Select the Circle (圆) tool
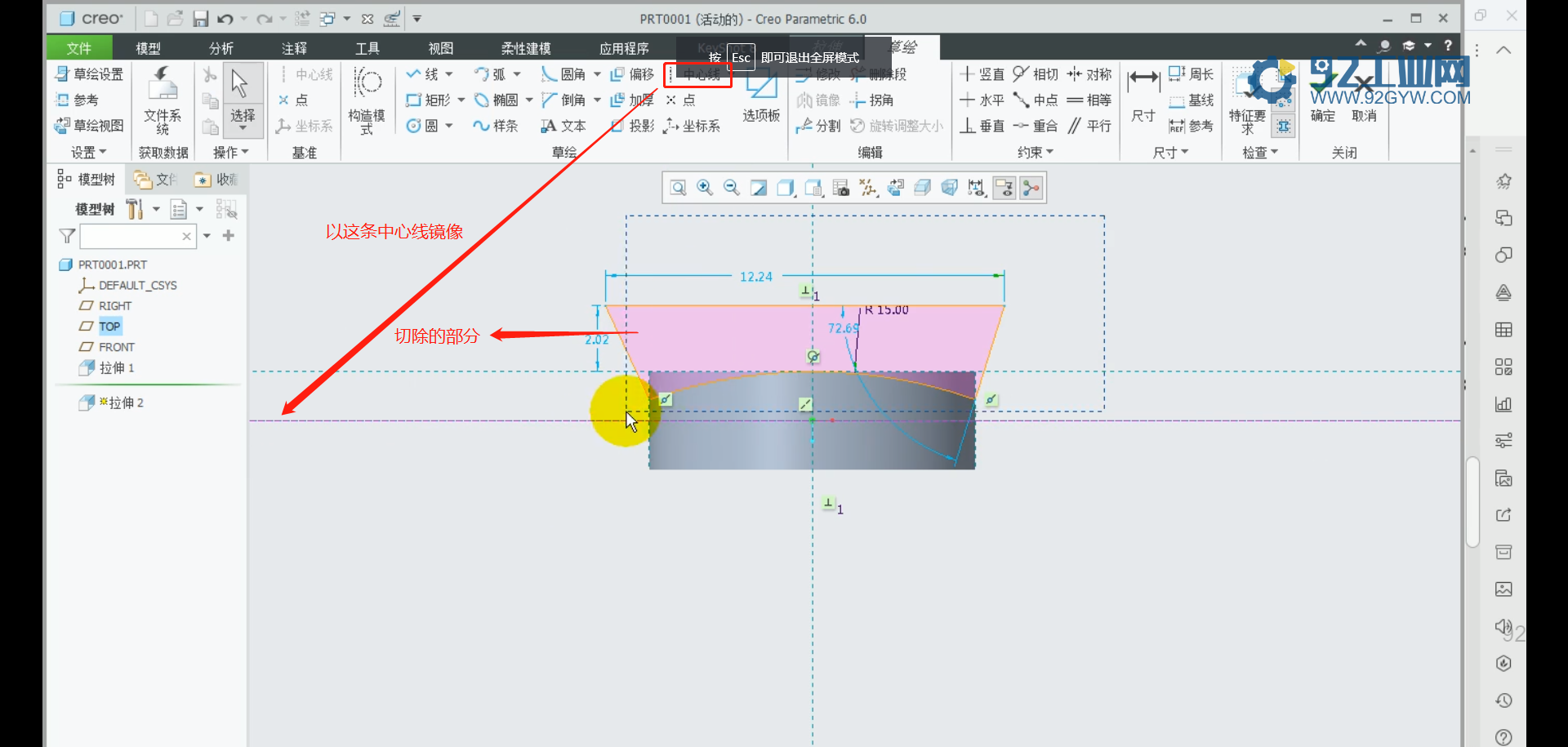1568x747 pixels. (422, 126)
